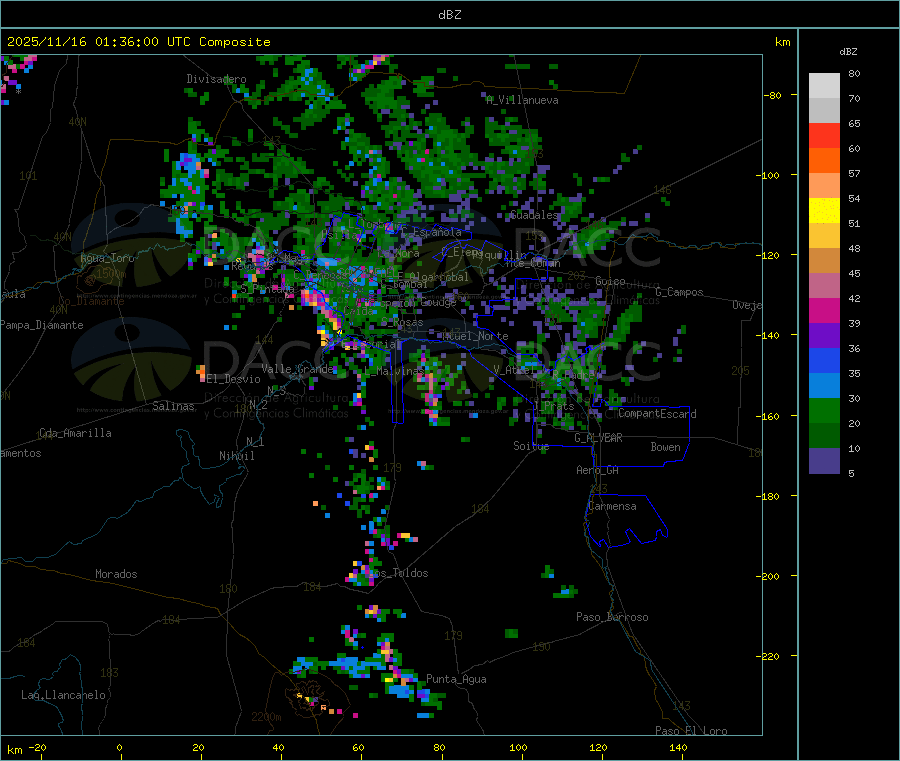Click the blue 35 dBZ legend swatch
900x761 pixels.
click(824, 360)
